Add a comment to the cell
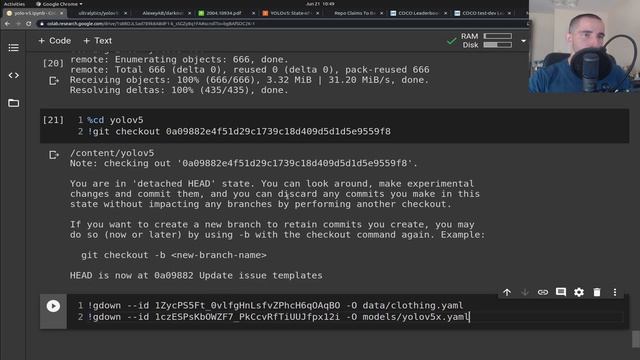The height and width of the screenshot is (360, 640). pyautogui.click(x=561, y=292)
